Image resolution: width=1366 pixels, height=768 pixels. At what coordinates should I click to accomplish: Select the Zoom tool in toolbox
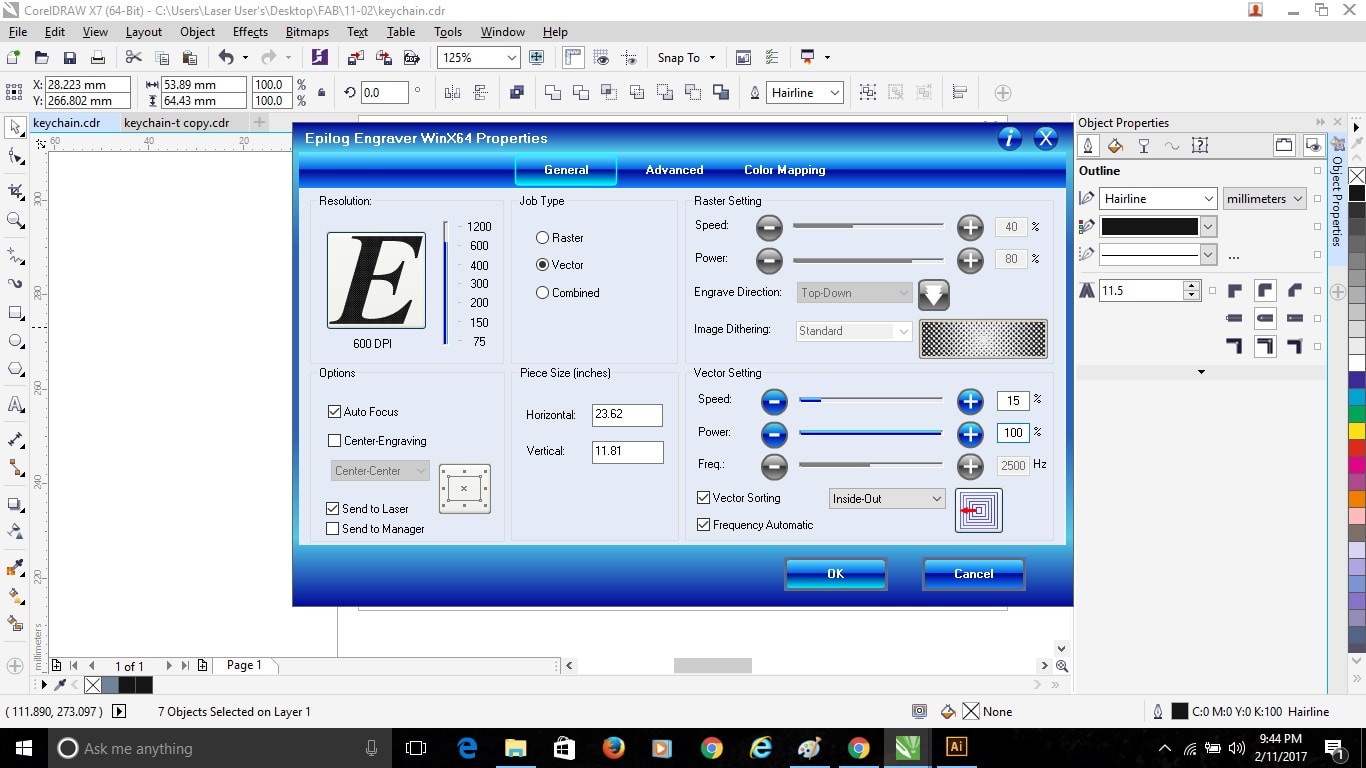point(15,220)
